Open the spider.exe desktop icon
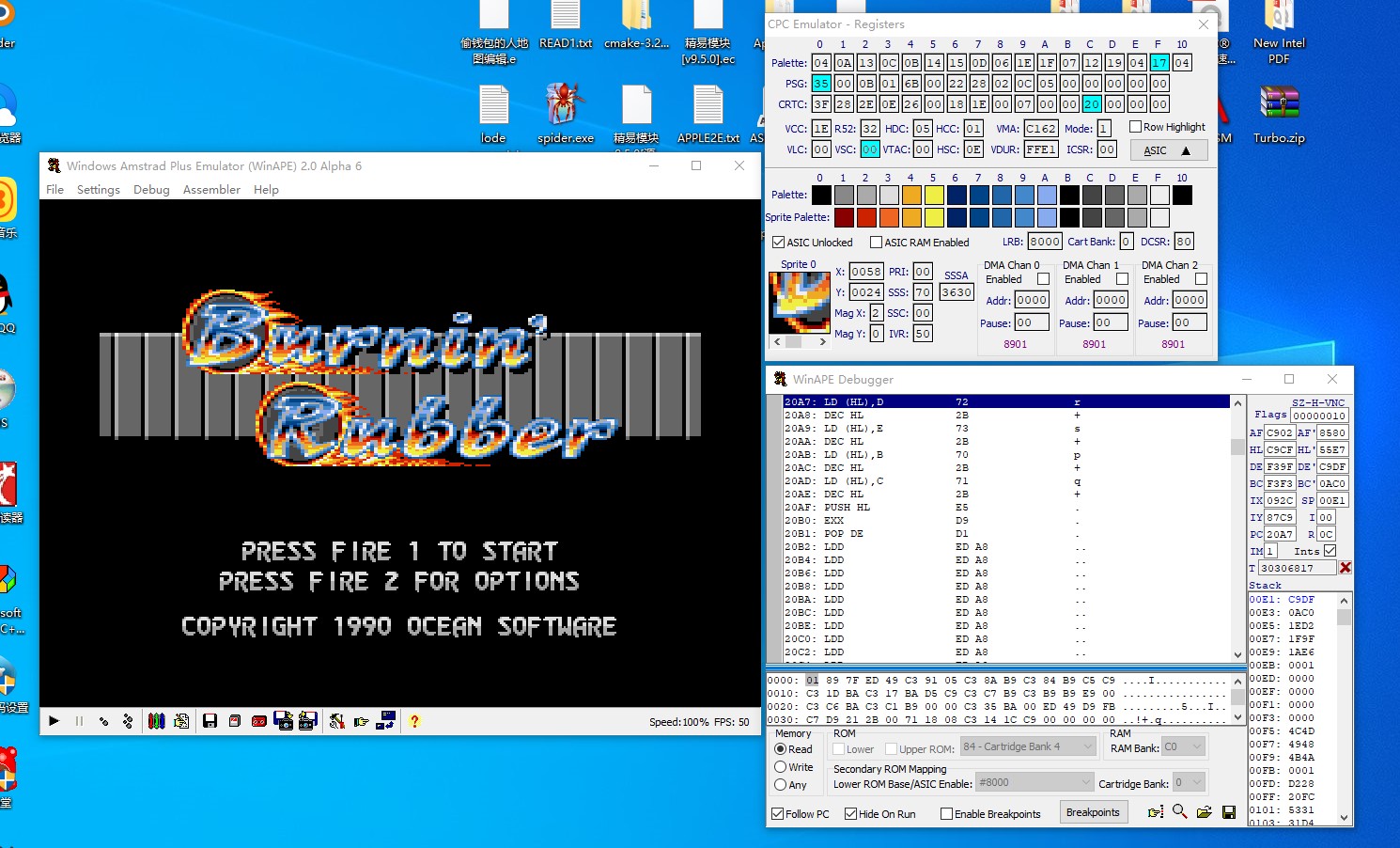 [x=566, y=114]
